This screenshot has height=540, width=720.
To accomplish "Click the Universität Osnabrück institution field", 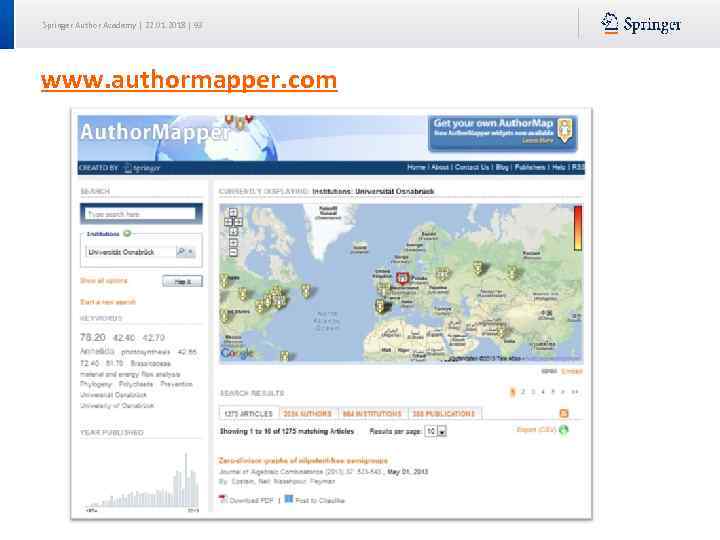I will point(130,252).
